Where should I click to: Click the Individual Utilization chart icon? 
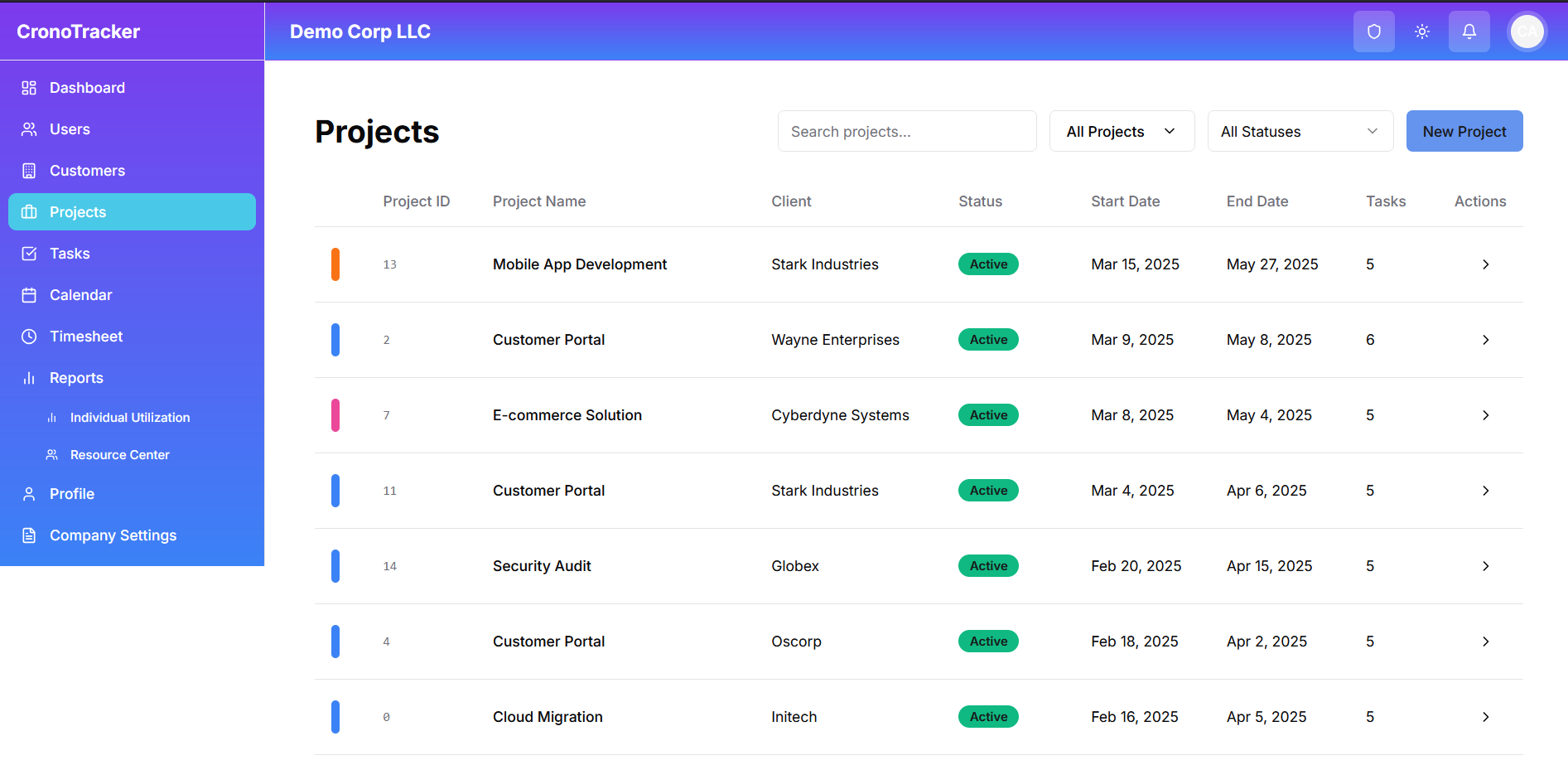tap(52, 418)
